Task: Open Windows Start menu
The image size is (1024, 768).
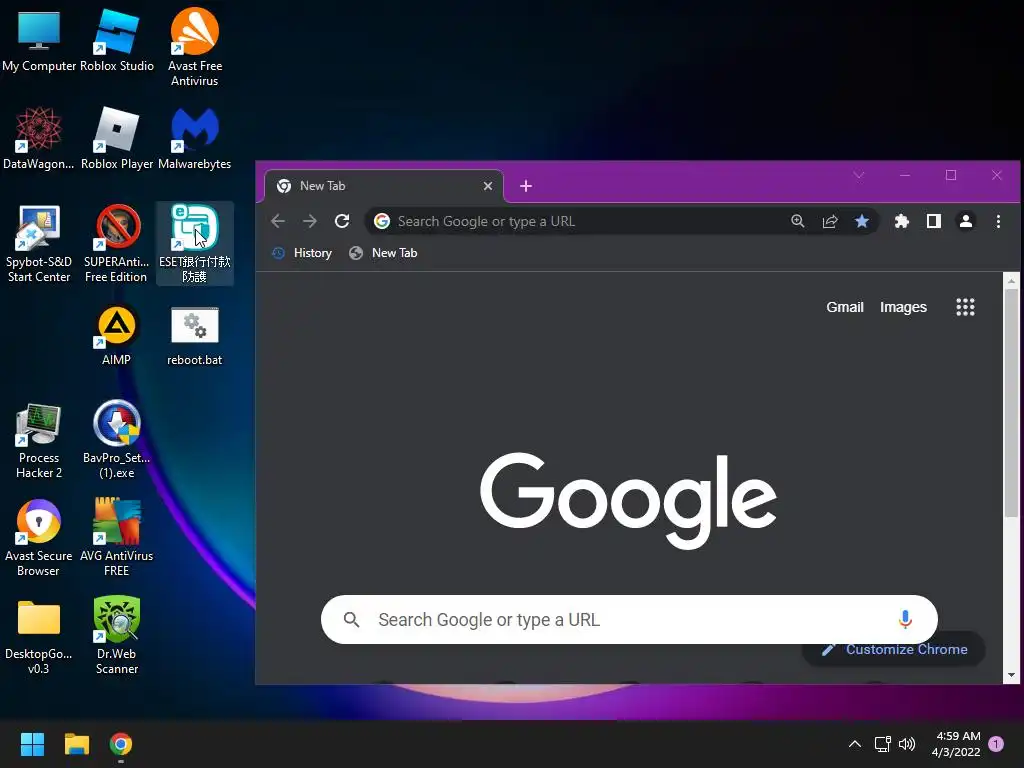Action: 32,744
